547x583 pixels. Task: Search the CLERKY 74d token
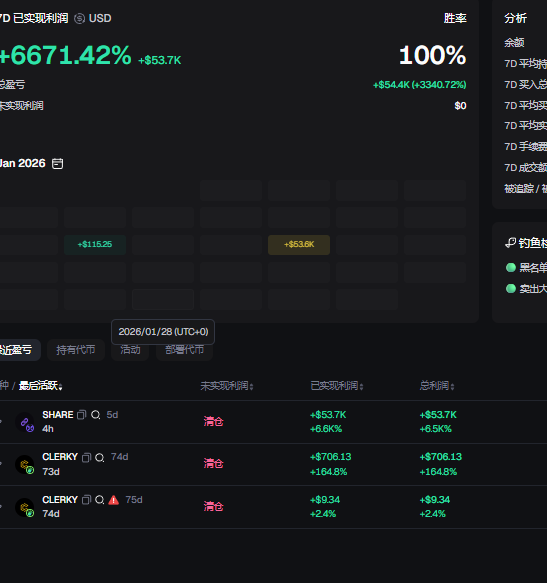coord(99,457)
